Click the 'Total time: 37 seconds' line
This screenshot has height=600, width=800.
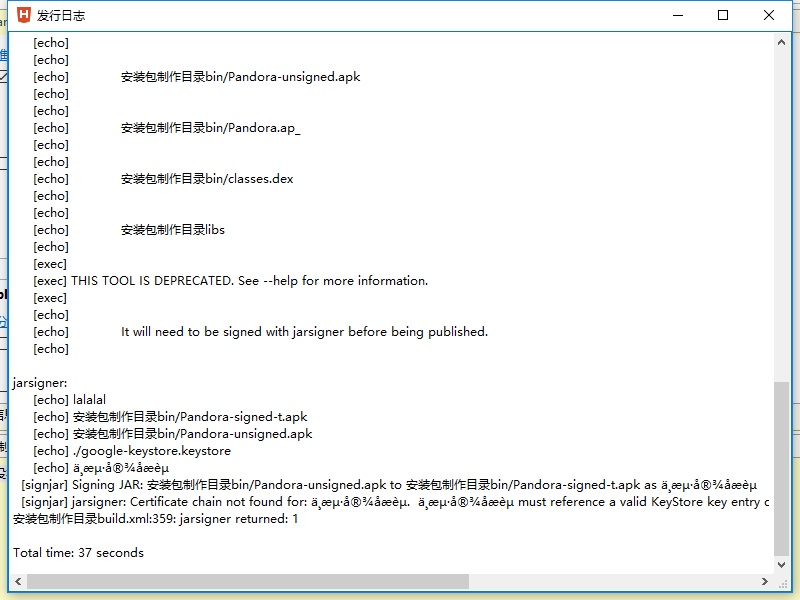click(79, 553)
